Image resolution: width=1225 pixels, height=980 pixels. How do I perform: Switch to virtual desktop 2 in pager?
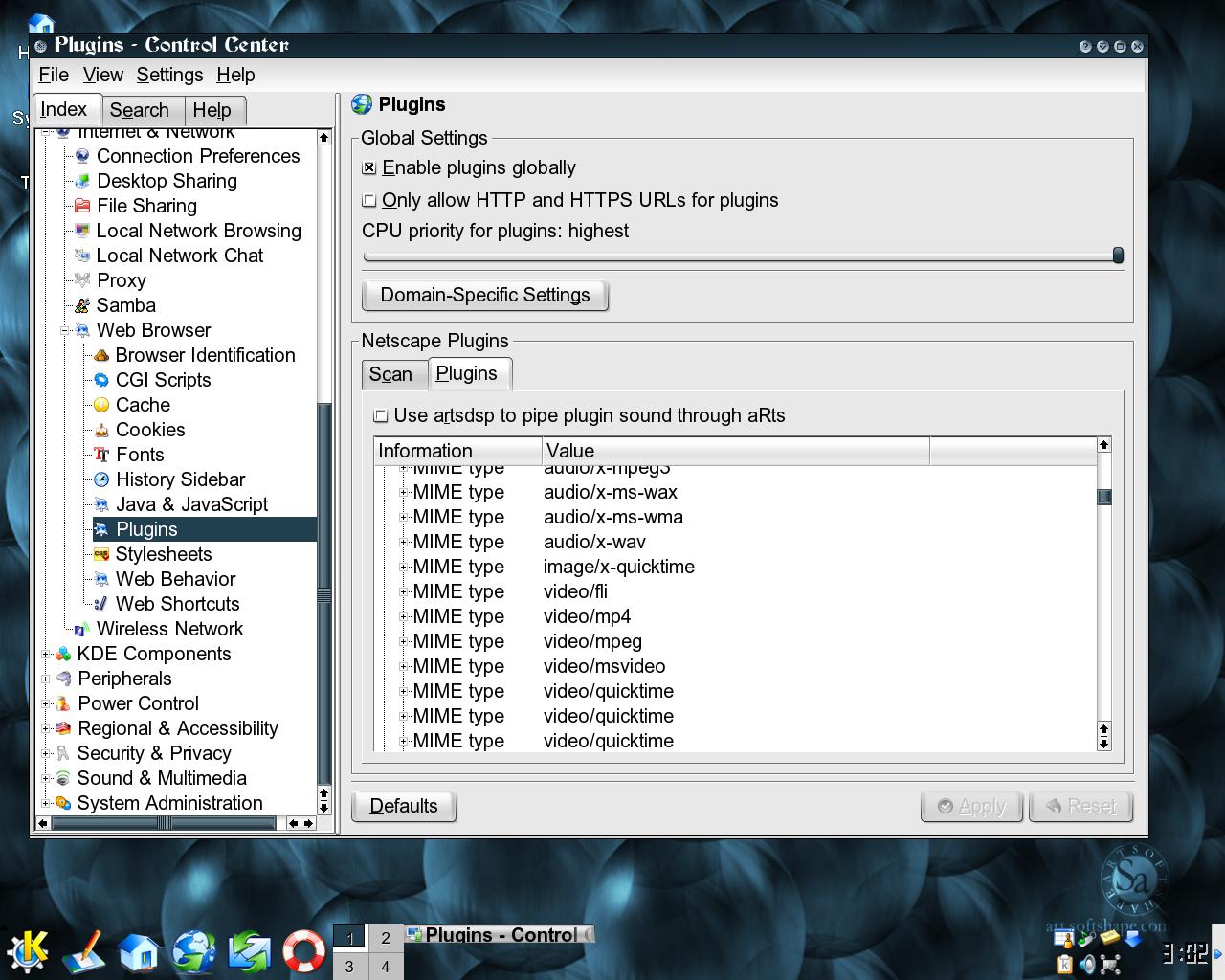pyautogui.click(x=386, y=938)
